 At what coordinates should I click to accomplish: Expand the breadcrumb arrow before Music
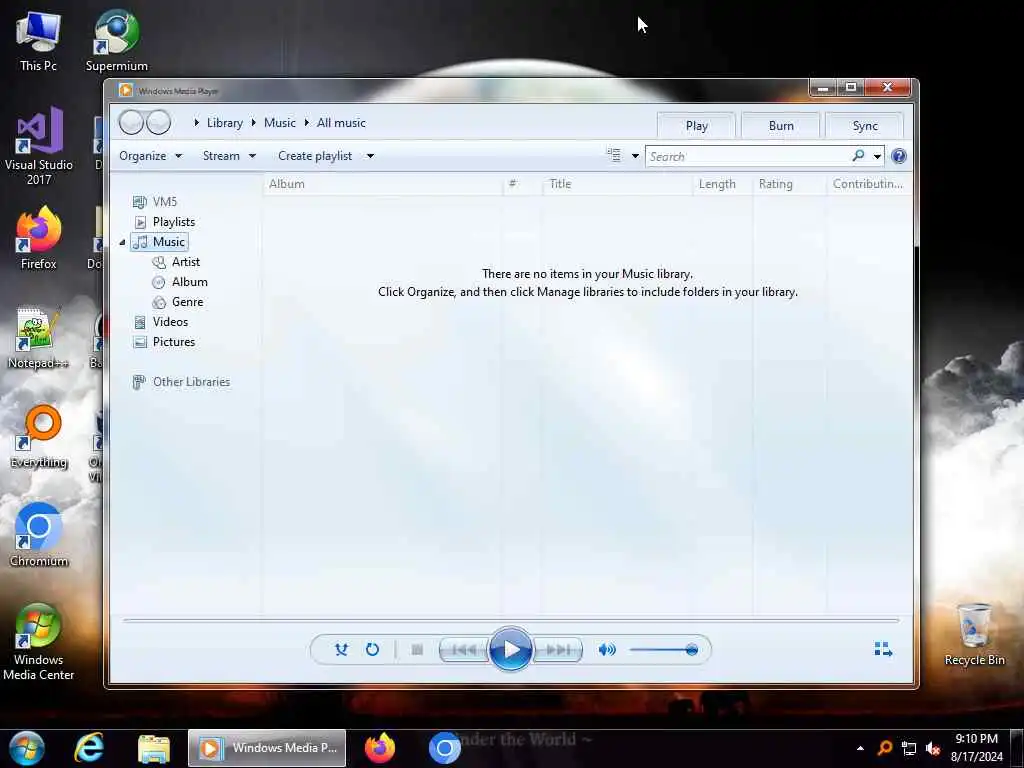253,123
